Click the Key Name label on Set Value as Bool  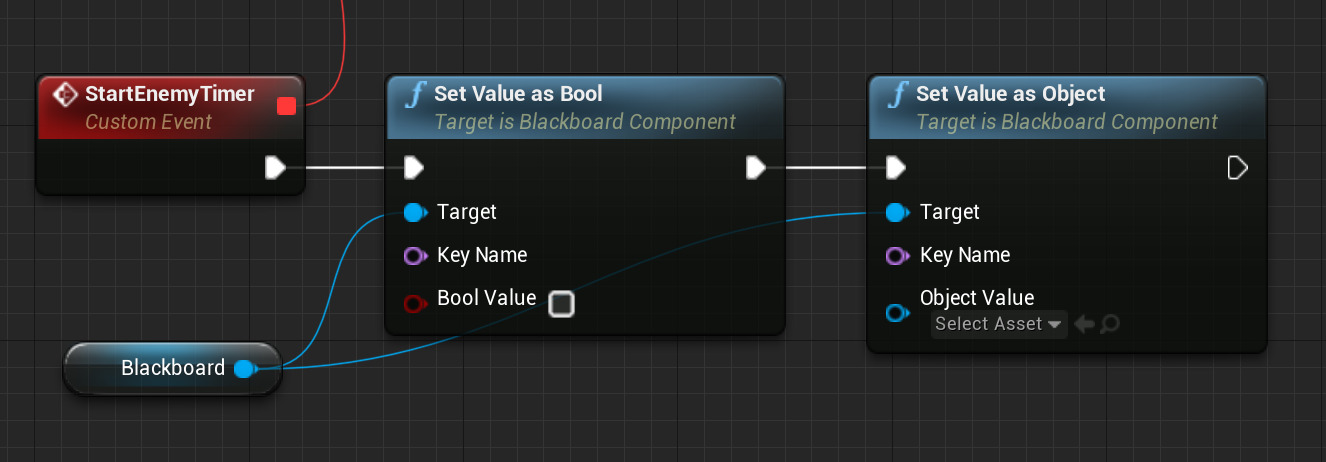tap(482, 255)
